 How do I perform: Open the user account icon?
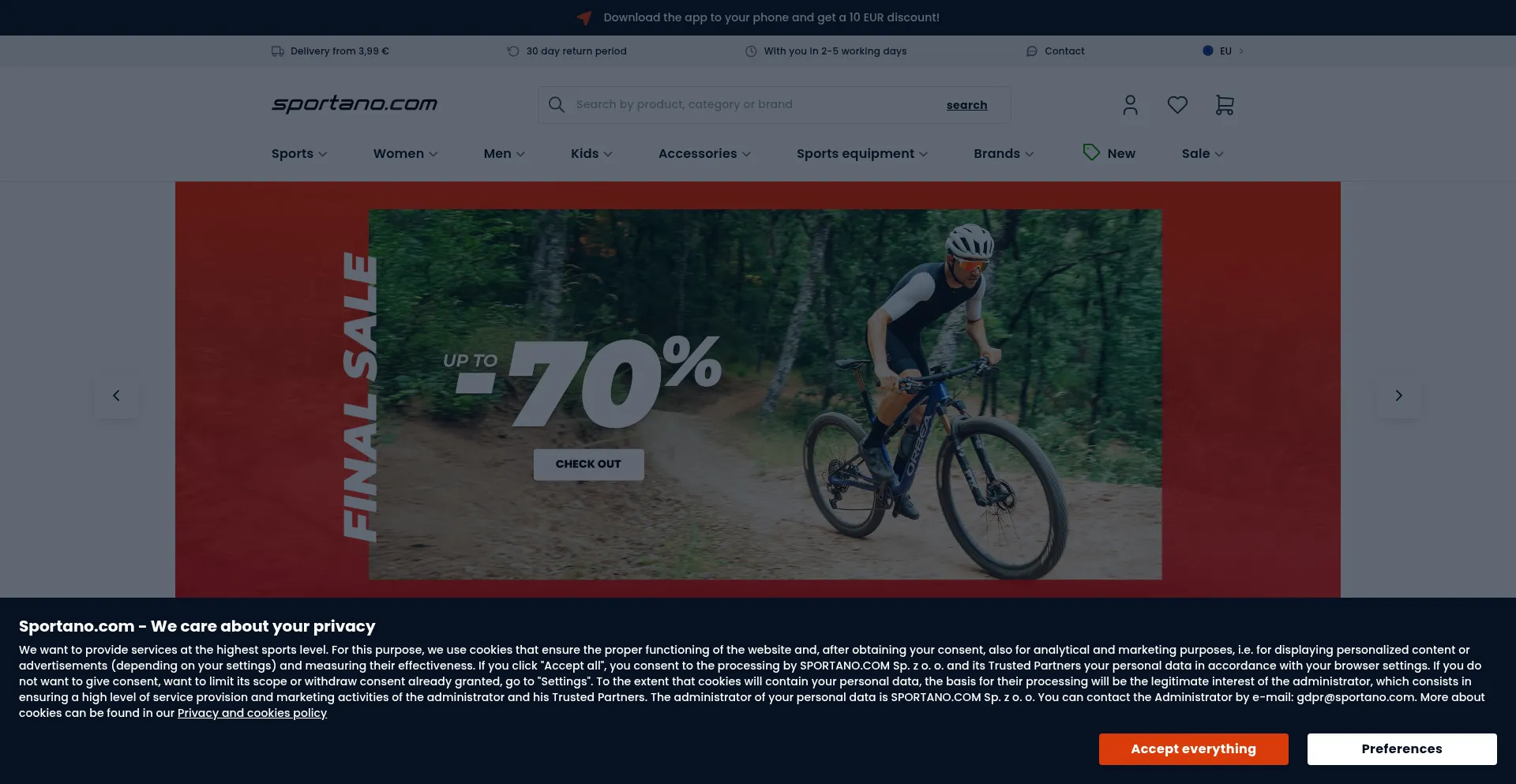click(1130, 105)
